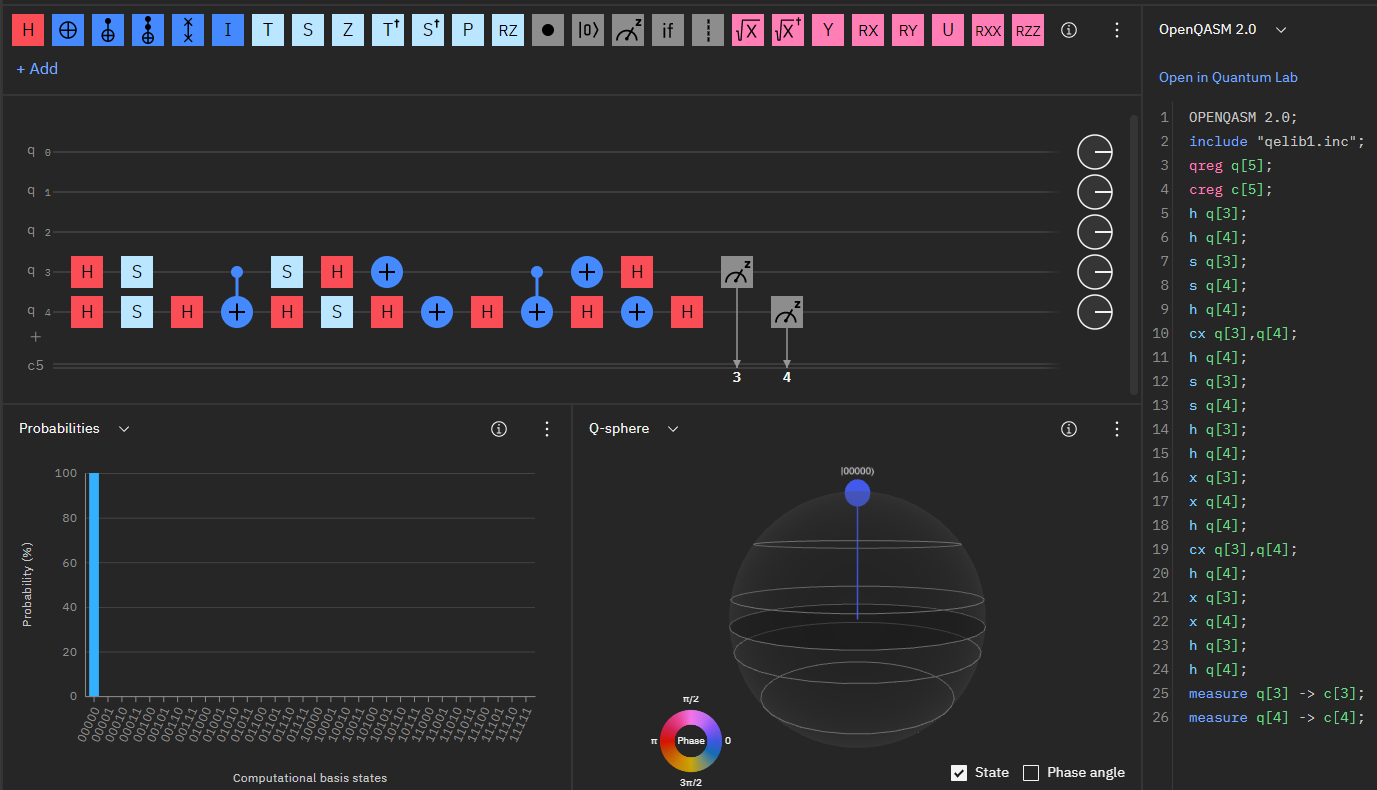Screen dimensions: 1377x790
Task: Click the phase color wheel legend
Action: pyautogui.click(x=690, y=741)
